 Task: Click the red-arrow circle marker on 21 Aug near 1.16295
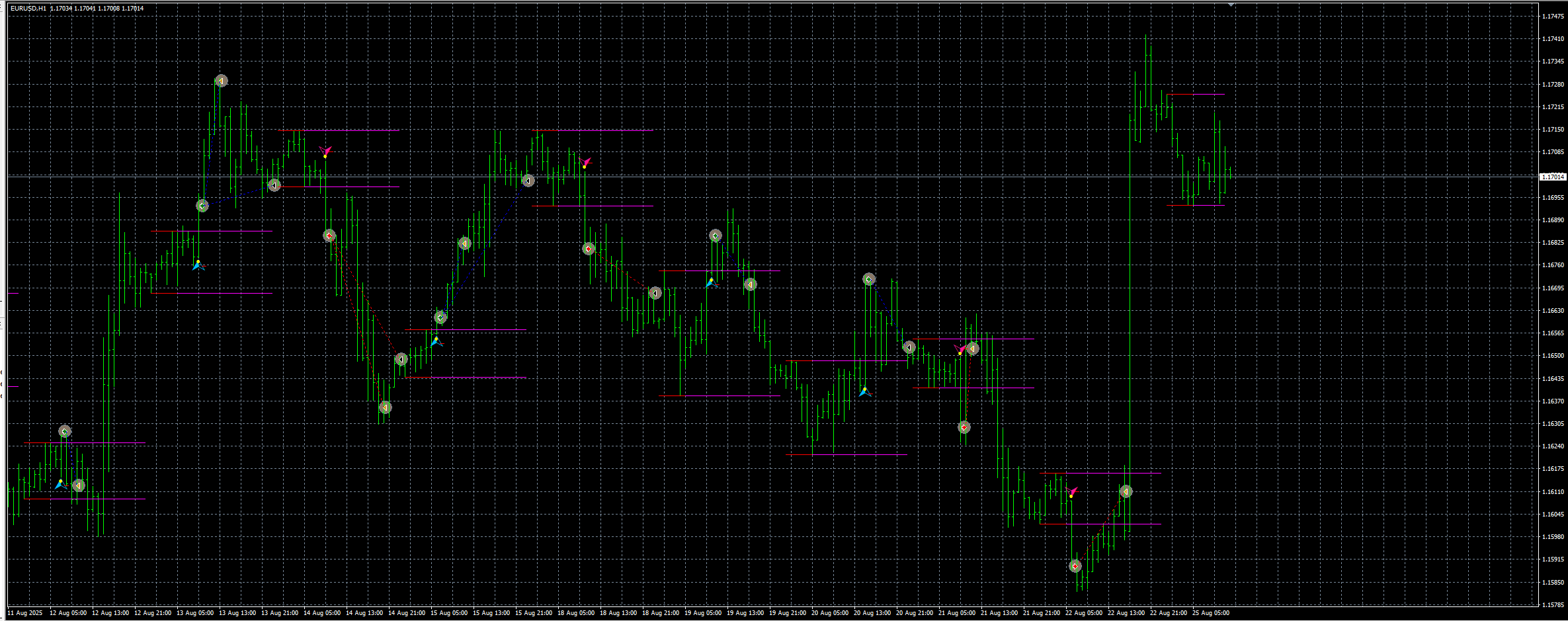(x=964, y=427)
